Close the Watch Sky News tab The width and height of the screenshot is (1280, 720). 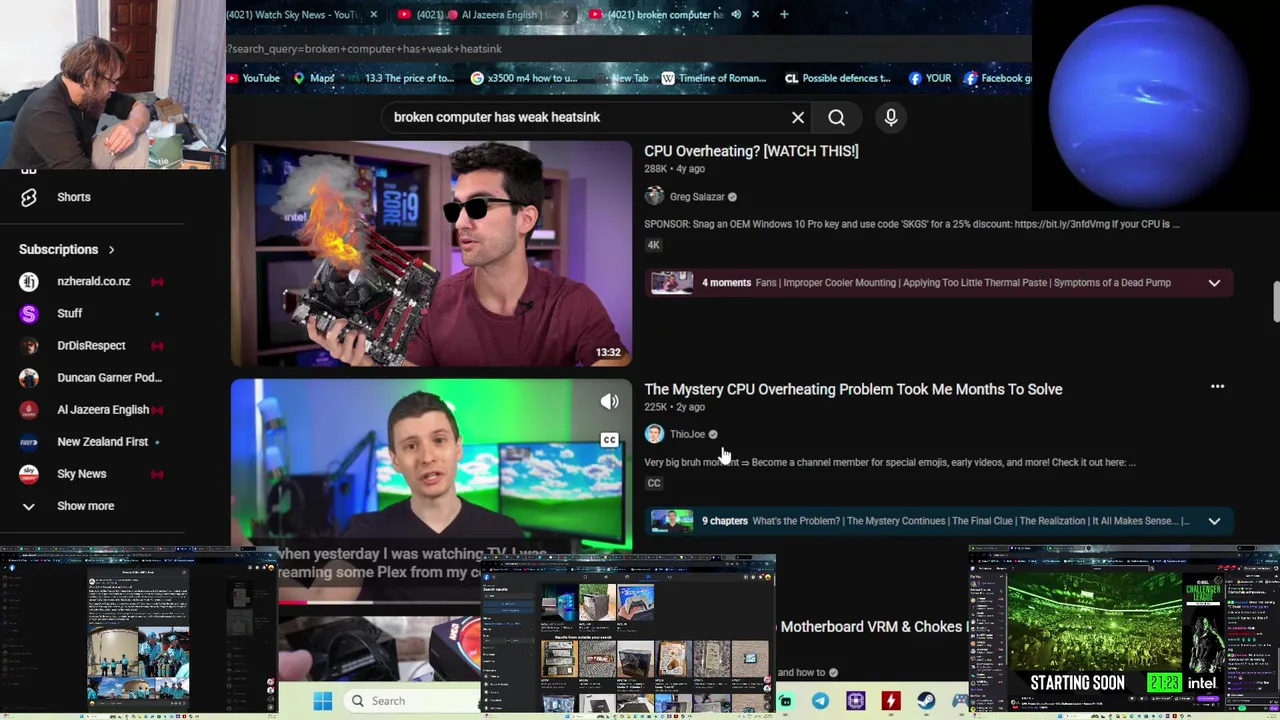(374, 14)
